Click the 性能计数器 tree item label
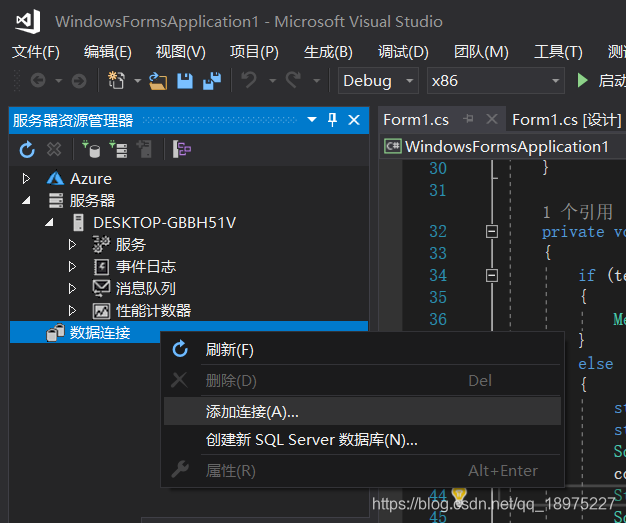 pos(153,310)
